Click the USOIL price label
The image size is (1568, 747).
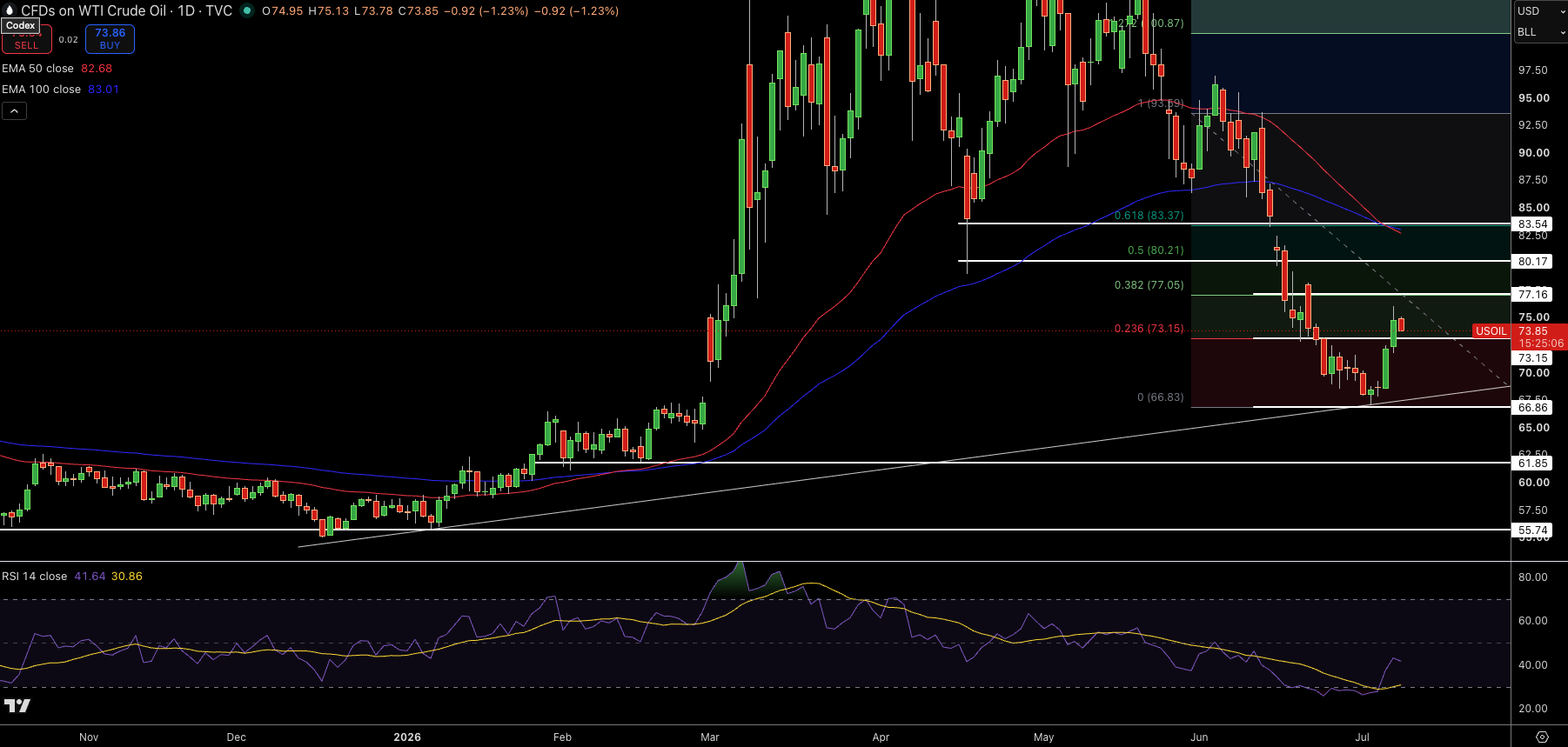tap(1491, 331)
